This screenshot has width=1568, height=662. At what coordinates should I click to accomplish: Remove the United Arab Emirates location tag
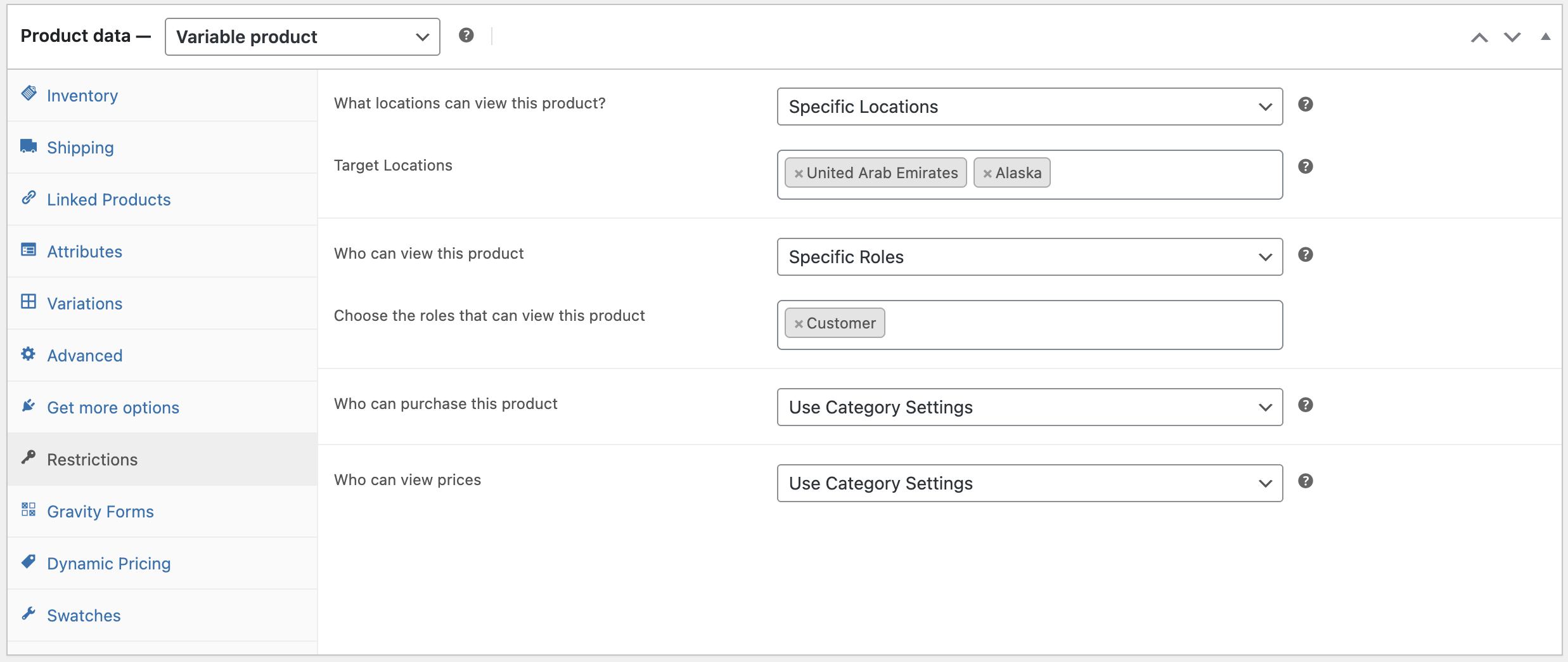[x=799, y=172]
